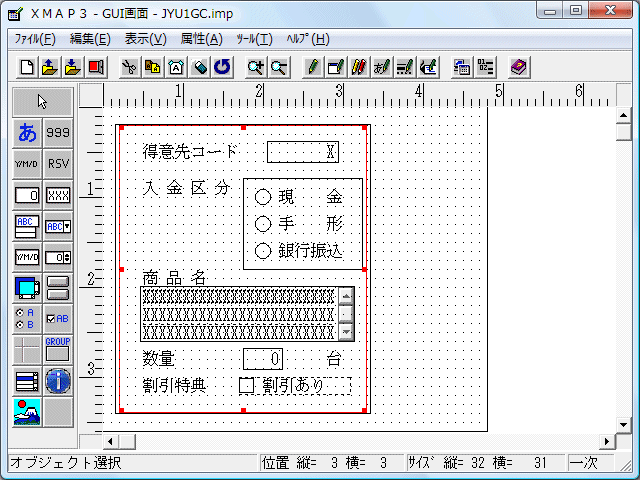
Task: Select the GROUP box tool
Action: coord(58,349)
